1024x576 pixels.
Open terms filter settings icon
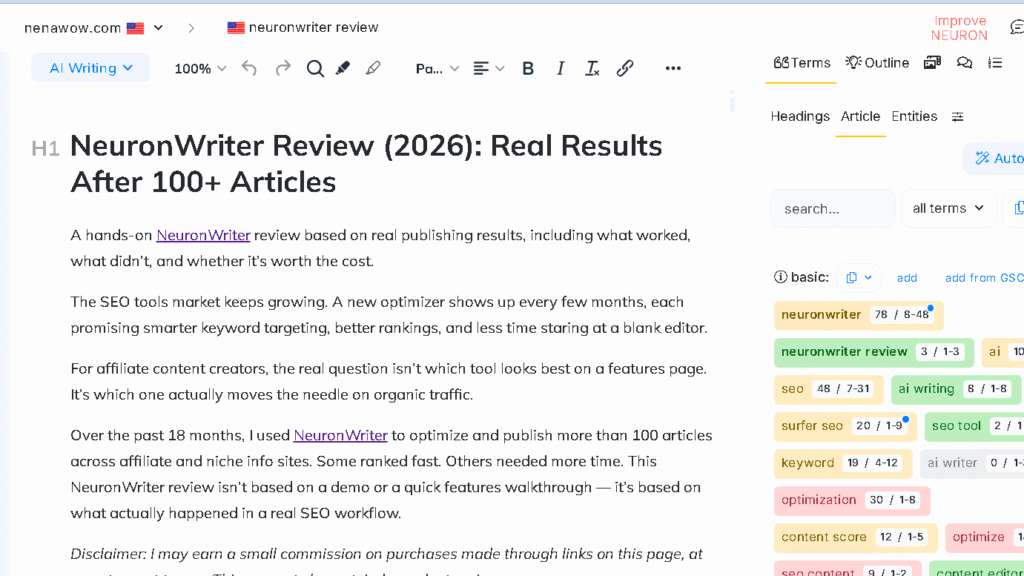(x=957, y=116)
